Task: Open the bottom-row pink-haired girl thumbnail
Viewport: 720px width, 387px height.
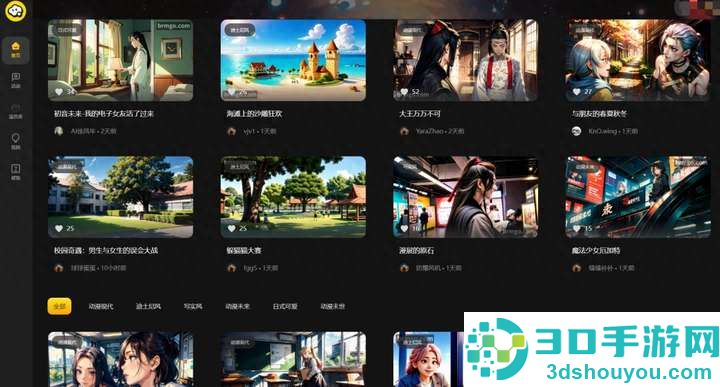Action: (x=428, y=359)
